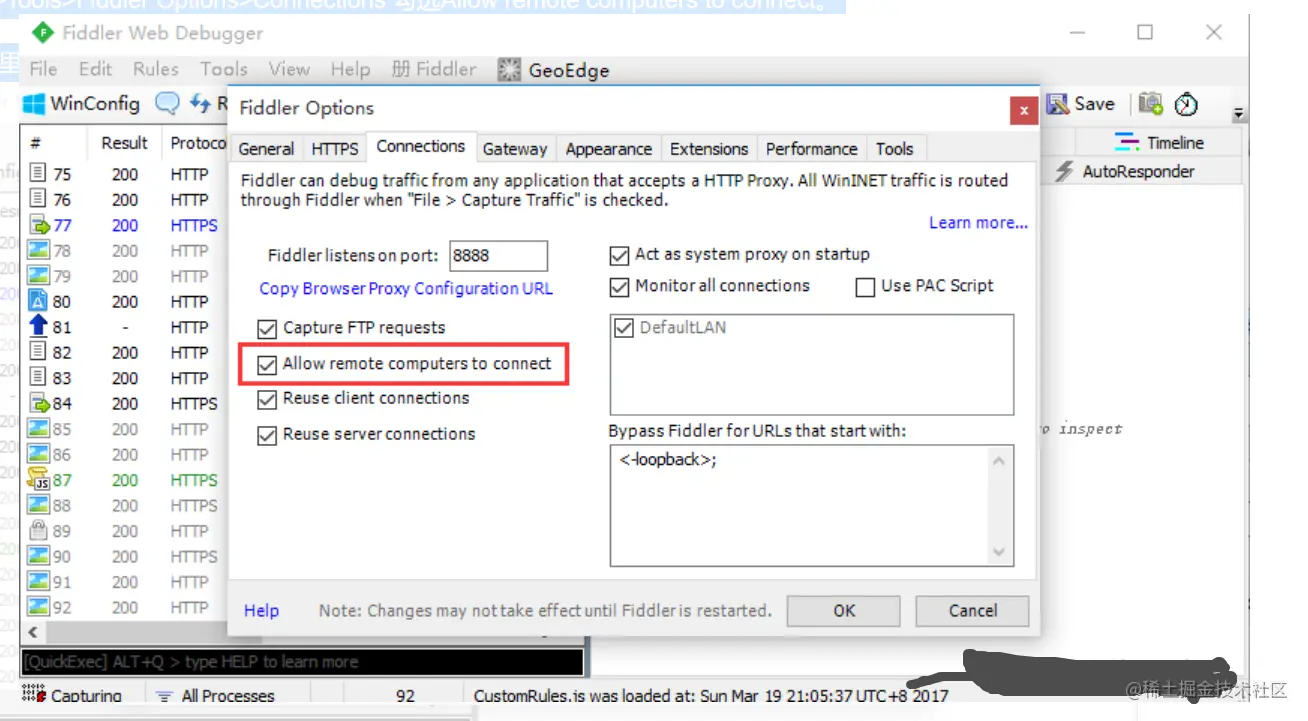Screen dimensions: 1308x721
Task: Select session 84 green arrow icon
Action: point(38,403)
